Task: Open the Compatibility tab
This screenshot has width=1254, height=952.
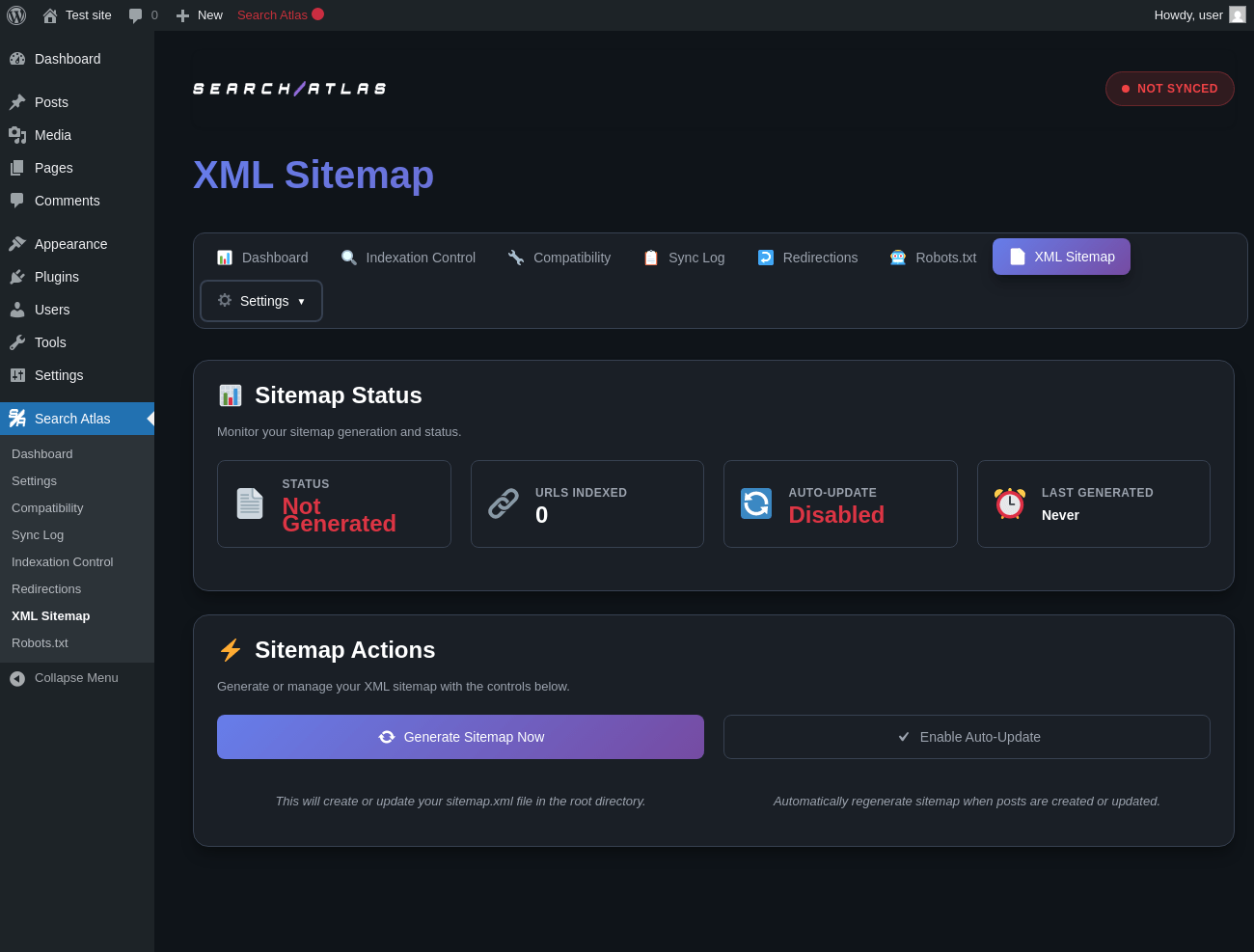Action: point(559,258)
